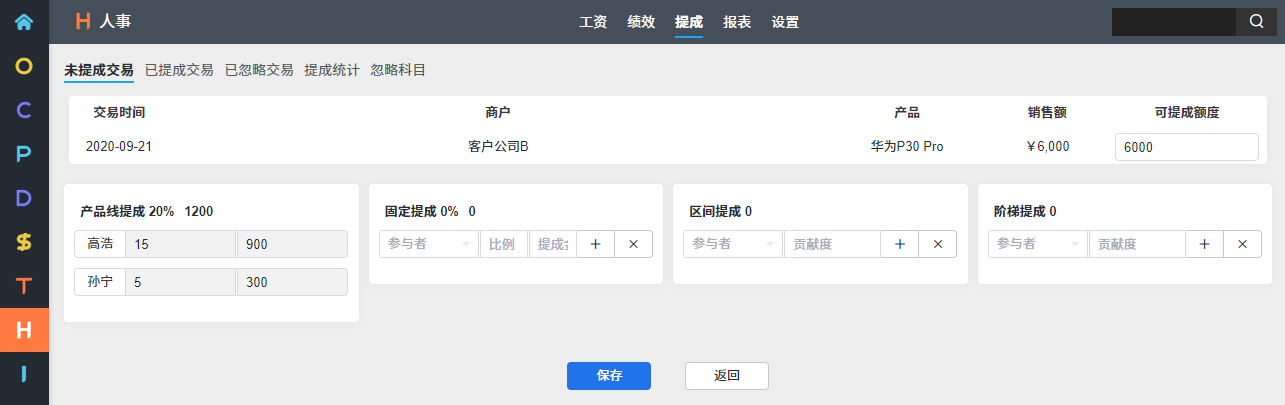
Task: Click 贡献度 field under 区间提成
Action: [x=831, y=244]
